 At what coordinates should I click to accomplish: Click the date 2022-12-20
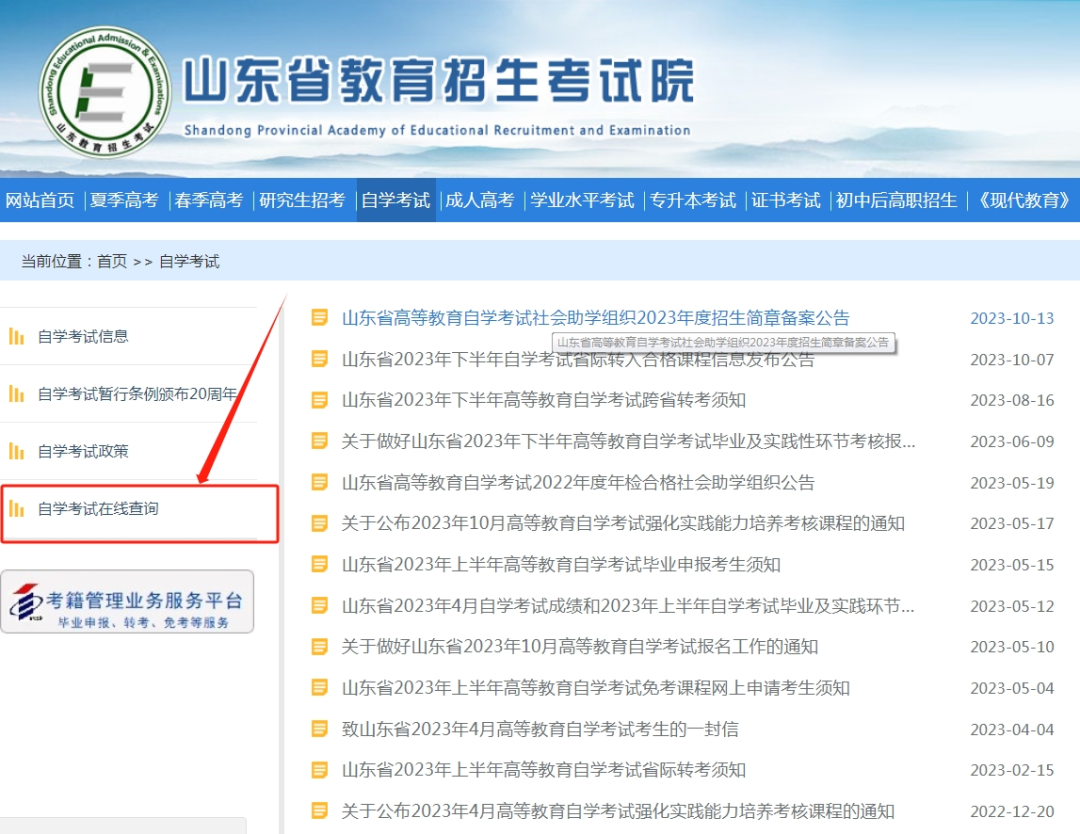[1012, 811]
